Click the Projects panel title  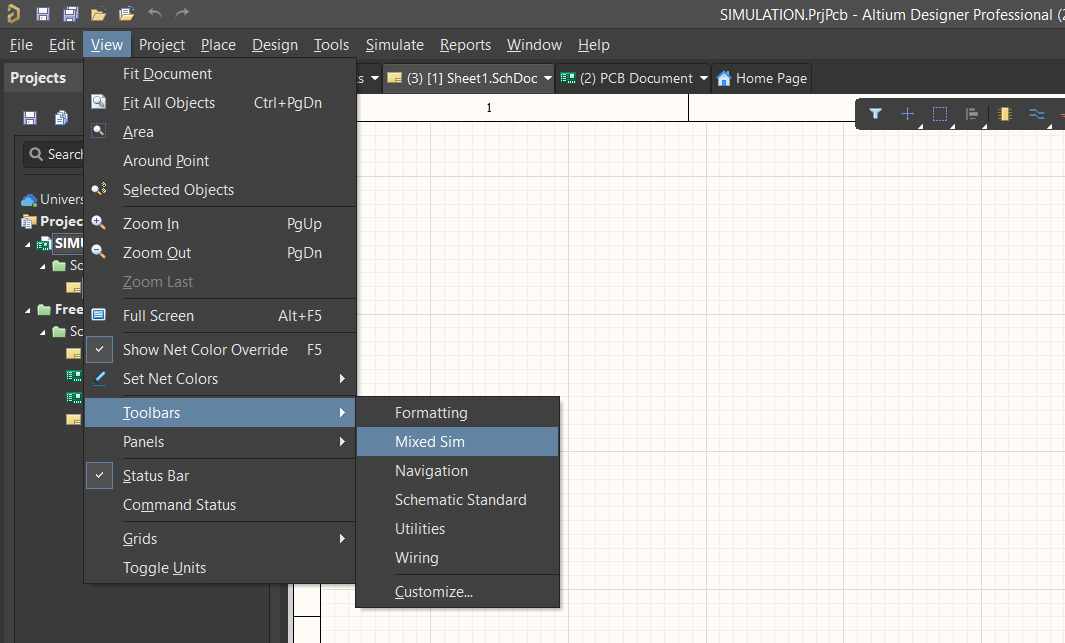pos(38,78)
